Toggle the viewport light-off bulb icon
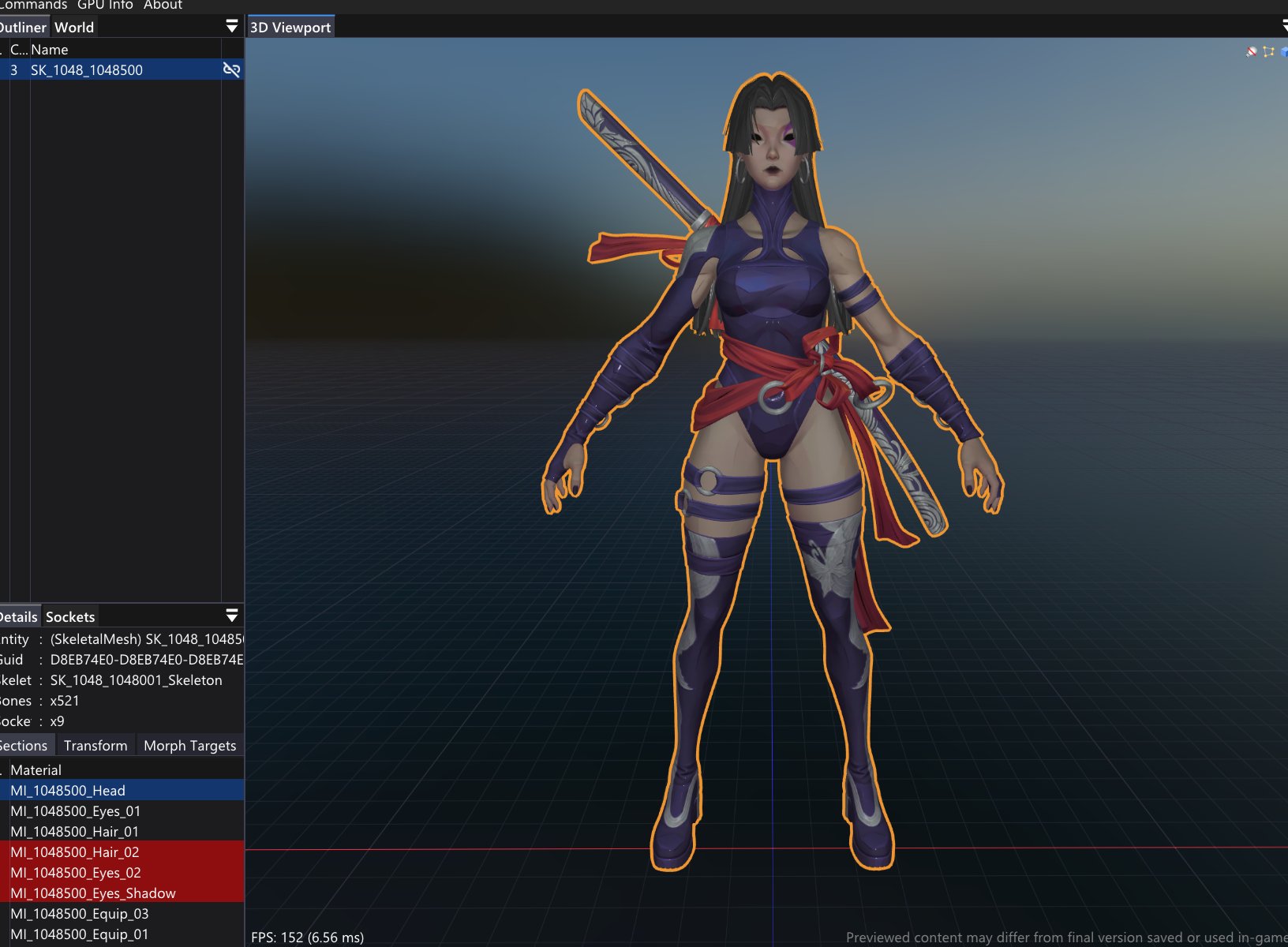The width and height of the screenshot is (1288, 947). pos(1251,52)
